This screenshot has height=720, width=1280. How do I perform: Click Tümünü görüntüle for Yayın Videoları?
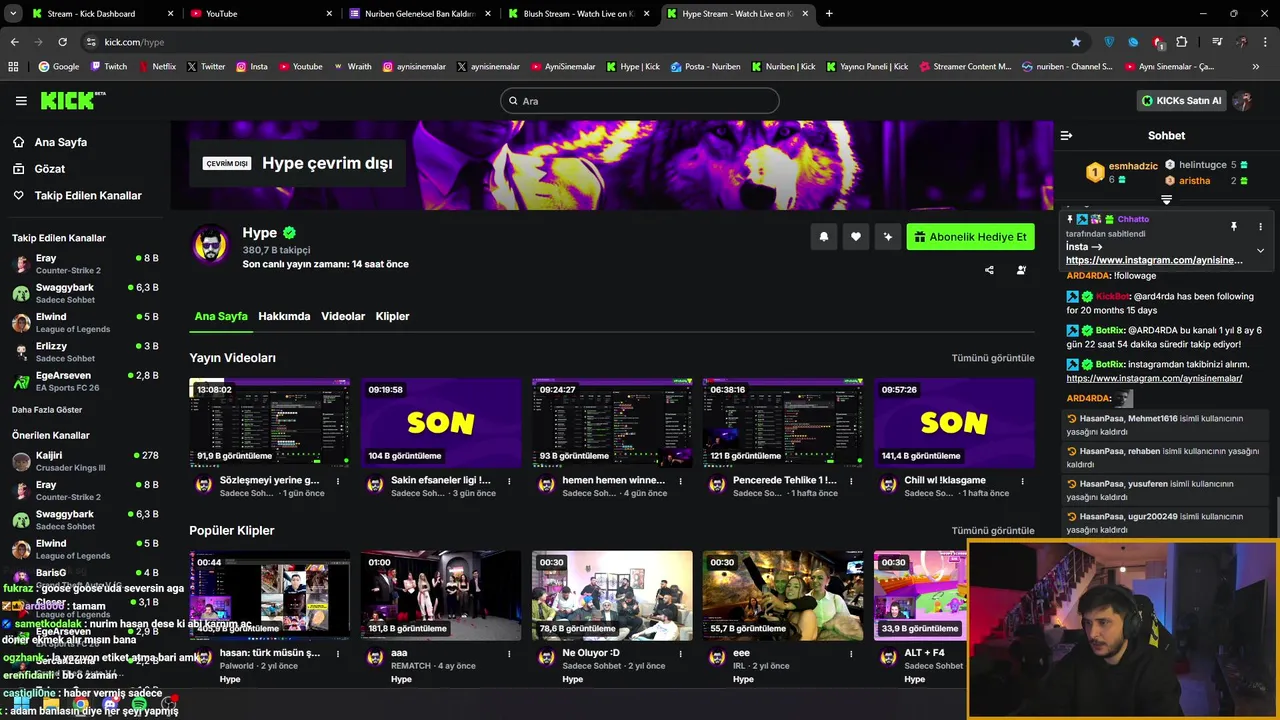pyautogui.click(x=993, y=358)
